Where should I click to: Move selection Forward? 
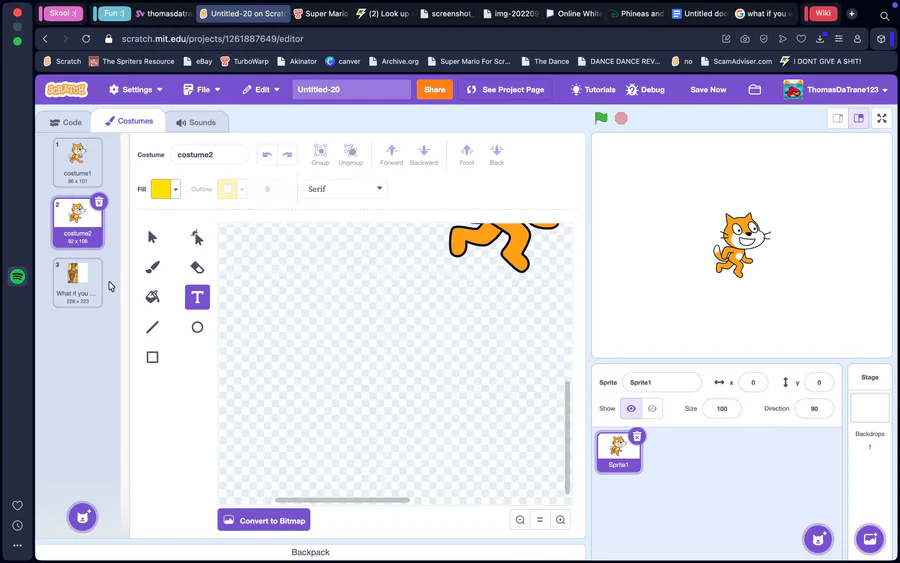(x=391, y=154)
